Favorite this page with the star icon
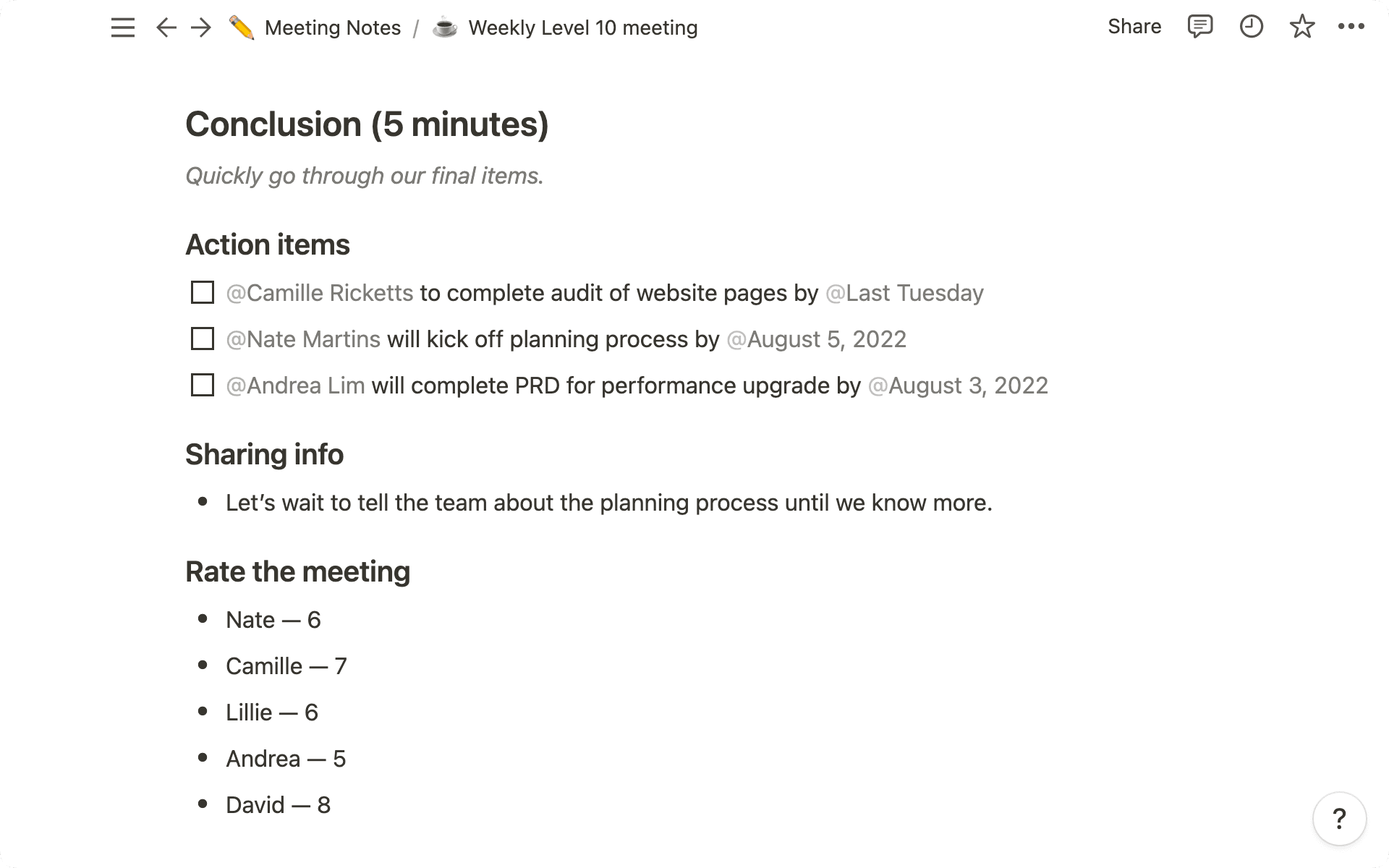1389x868 pixels. (1301, 27)
